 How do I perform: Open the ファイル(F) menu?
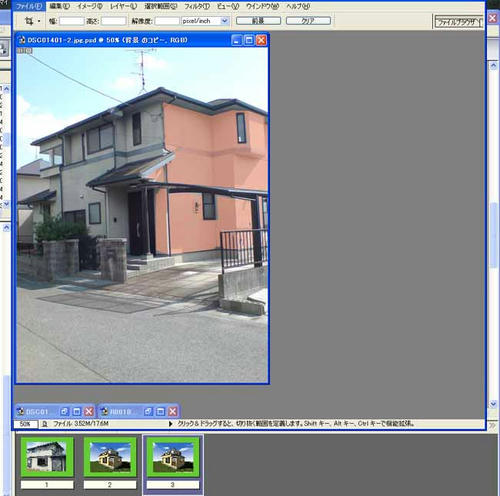pyautogui.click(x=29, y=6)
